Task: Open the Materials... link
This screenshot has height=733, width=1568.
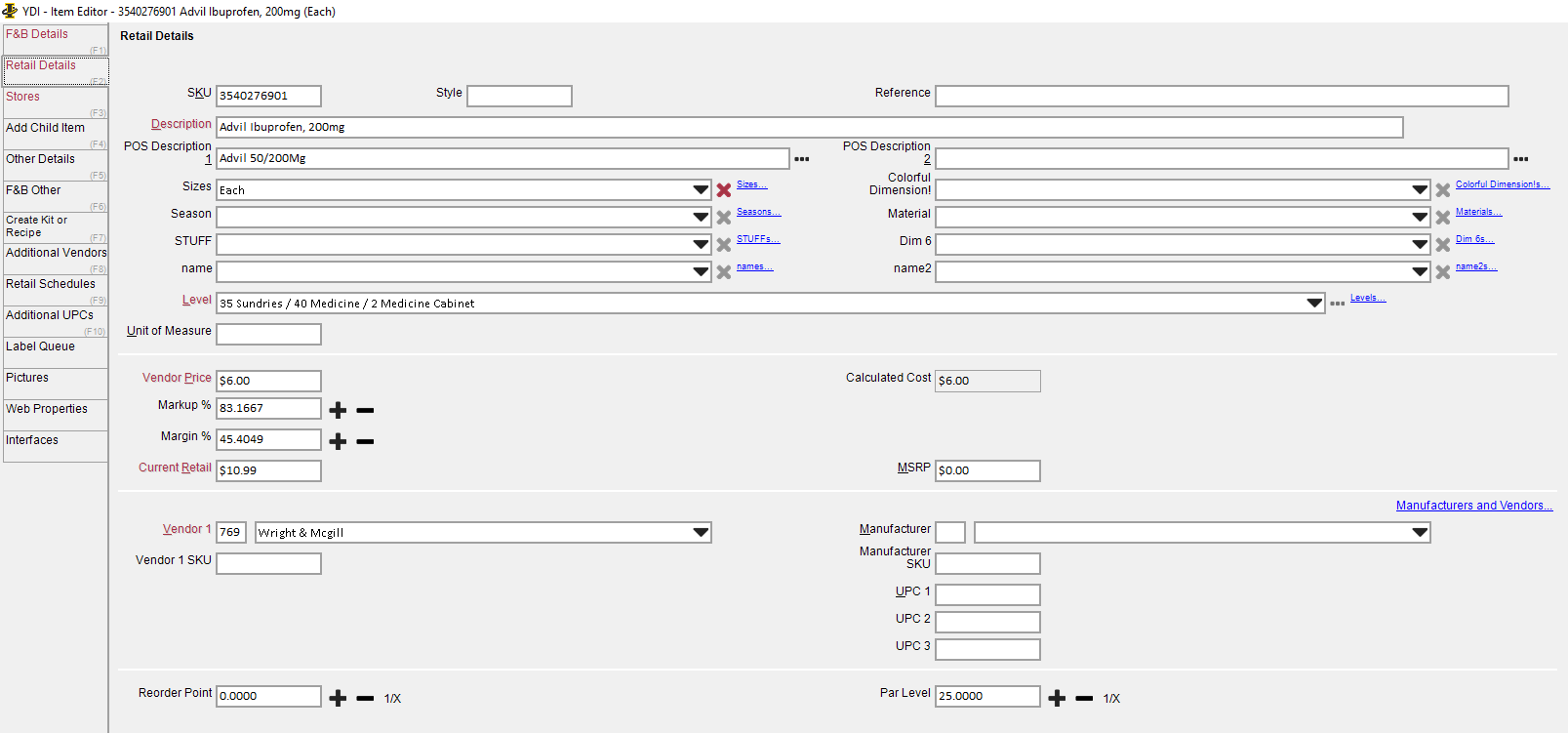Action: coord(1479,212)
